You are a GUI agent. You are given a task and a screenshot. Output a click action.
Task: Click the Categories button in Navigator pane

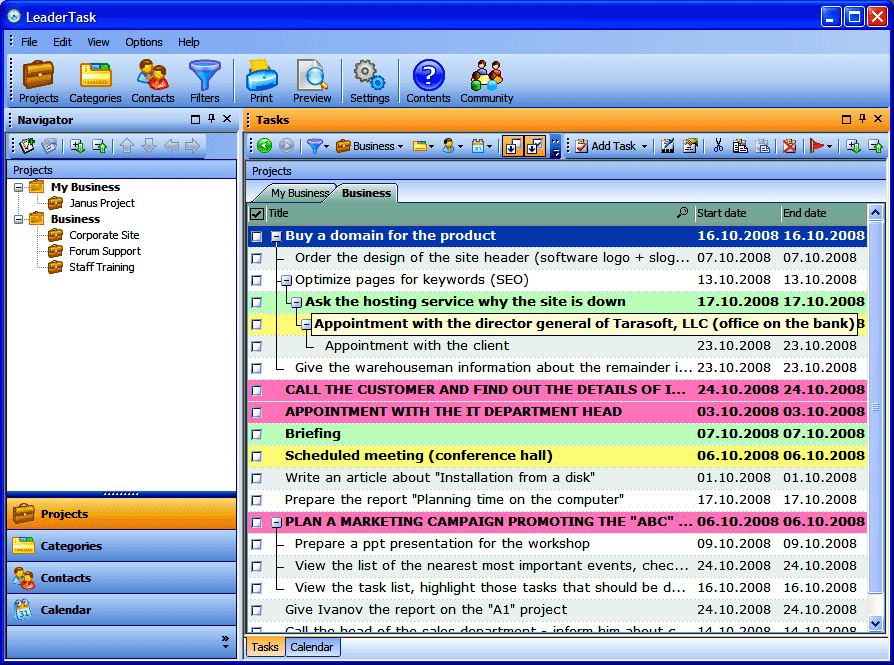(121, 546)
